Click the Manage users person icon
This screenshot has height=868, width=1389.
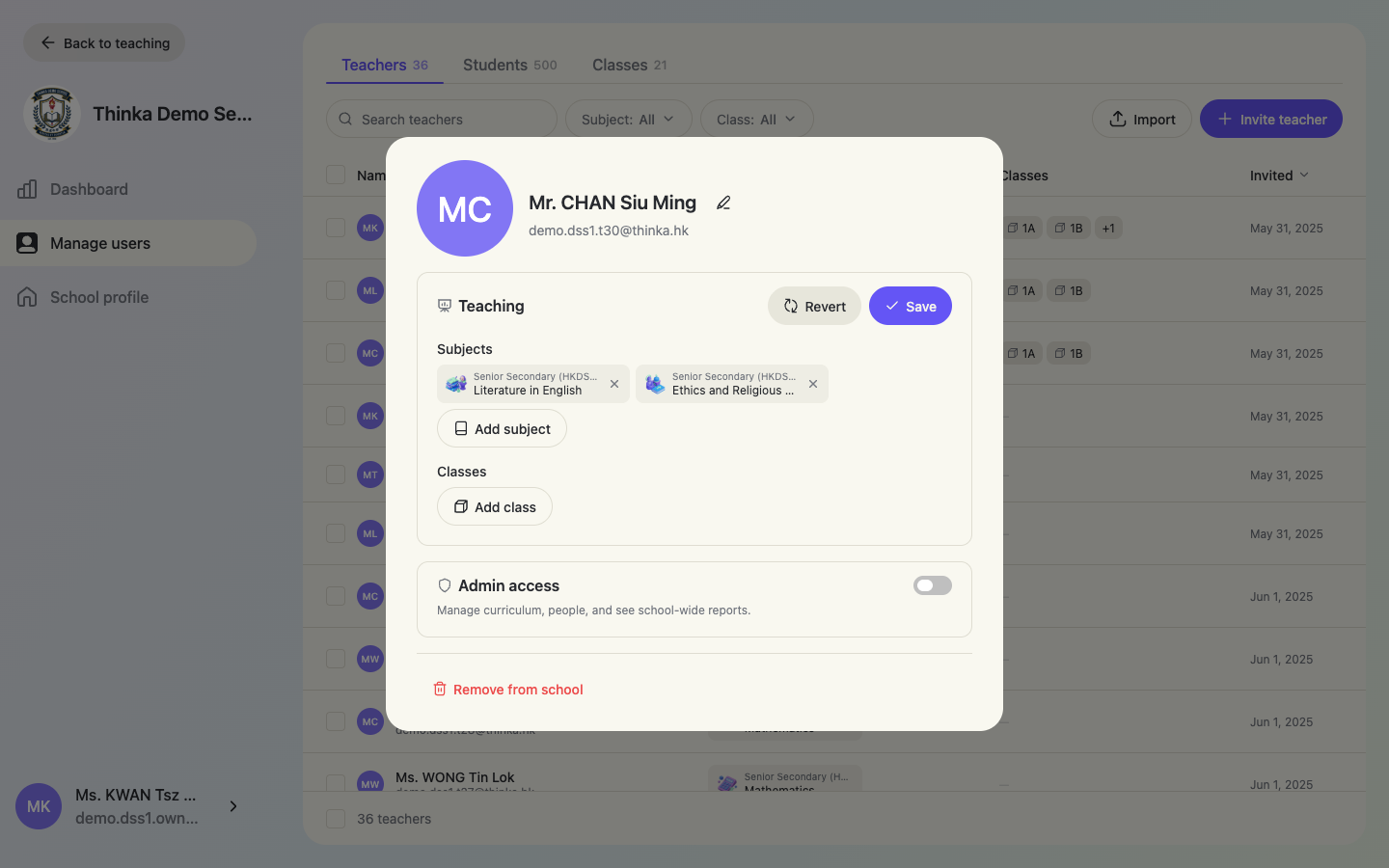coord(27,243)
